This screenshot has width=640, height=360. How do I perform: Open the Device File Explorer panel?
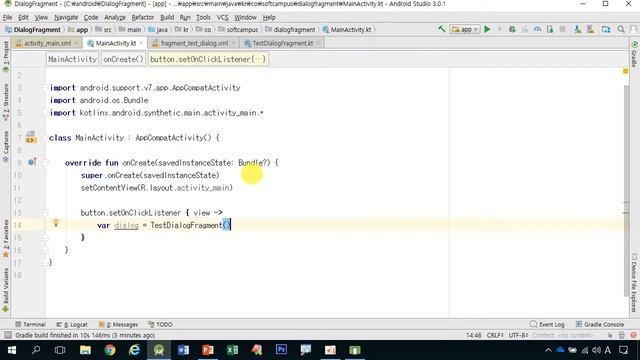(x=634, y=282)
